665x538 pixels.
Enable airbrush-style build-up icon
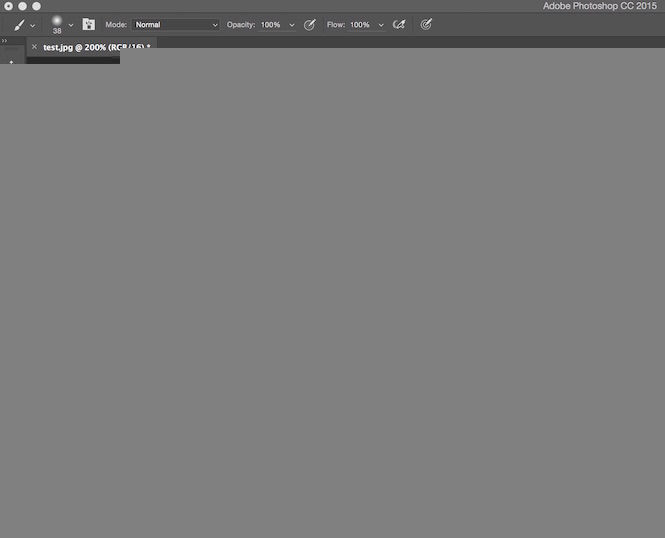click(x=399, y=25)
